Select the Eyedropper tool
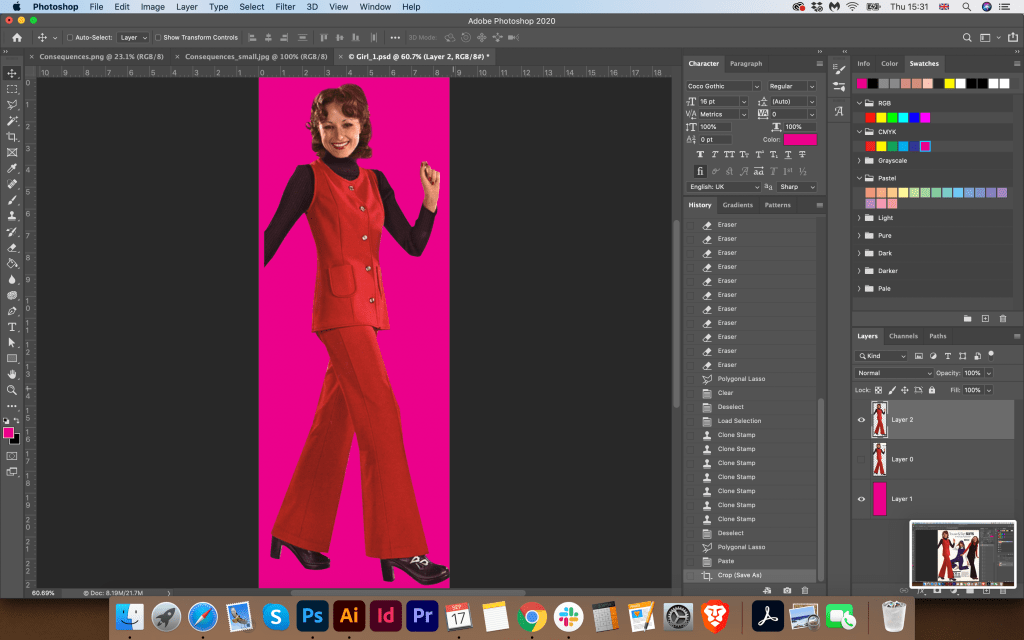This screenshot has height=640, width=1024. [x=12, y=168]
